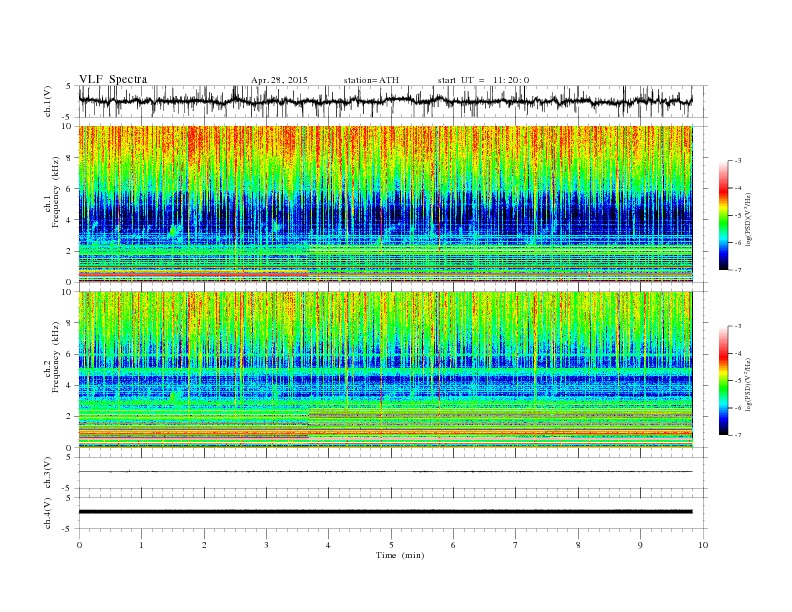Click the "ch.3(V)" axis label
Screen dimensions: 792x612
point(47,473)
